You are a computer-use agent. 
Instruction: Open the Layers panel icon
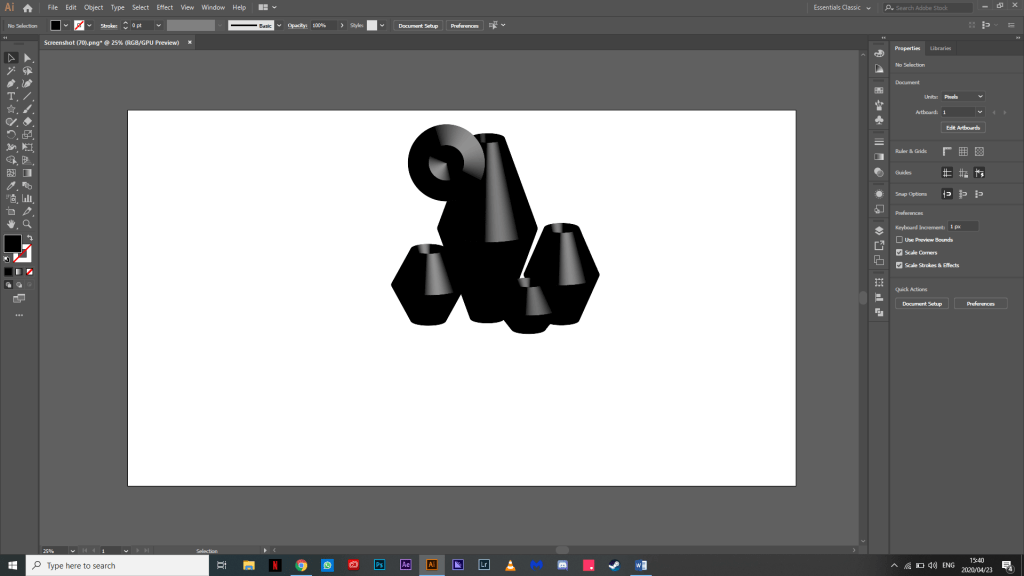point(879,230)
